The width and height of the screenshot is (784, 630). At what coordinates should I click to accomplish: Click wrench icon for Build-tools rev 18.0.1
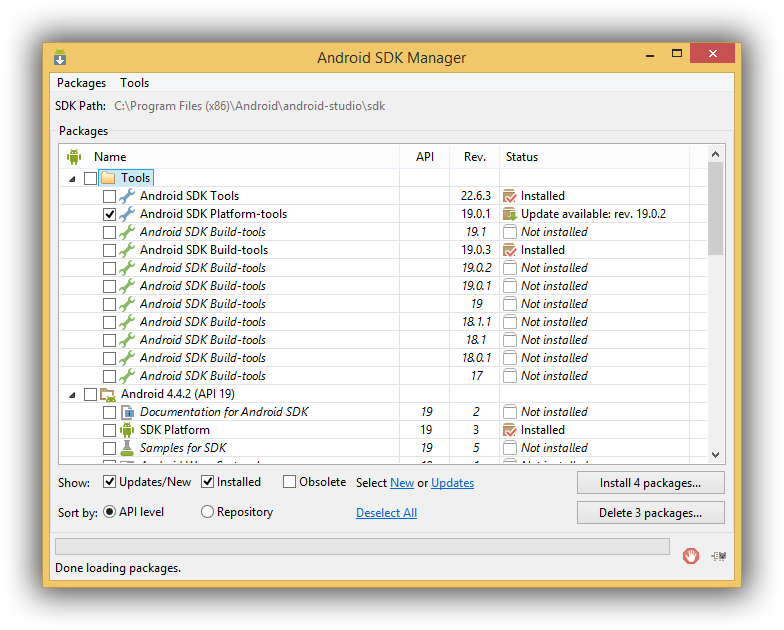point(127,358)
